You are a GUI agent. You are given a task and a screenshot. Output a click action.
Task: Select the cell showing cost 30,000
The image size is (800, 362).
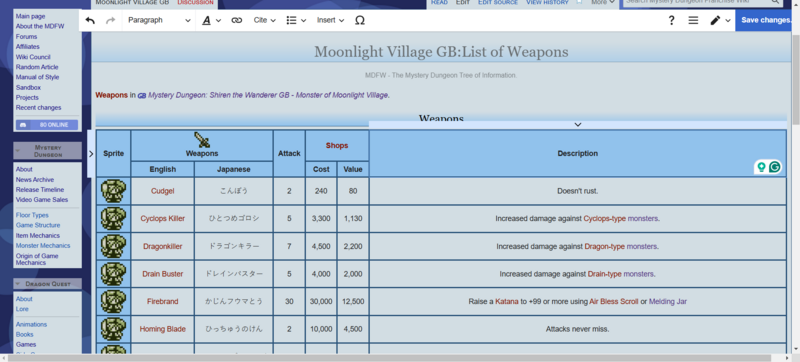click(x=321, y=301)
